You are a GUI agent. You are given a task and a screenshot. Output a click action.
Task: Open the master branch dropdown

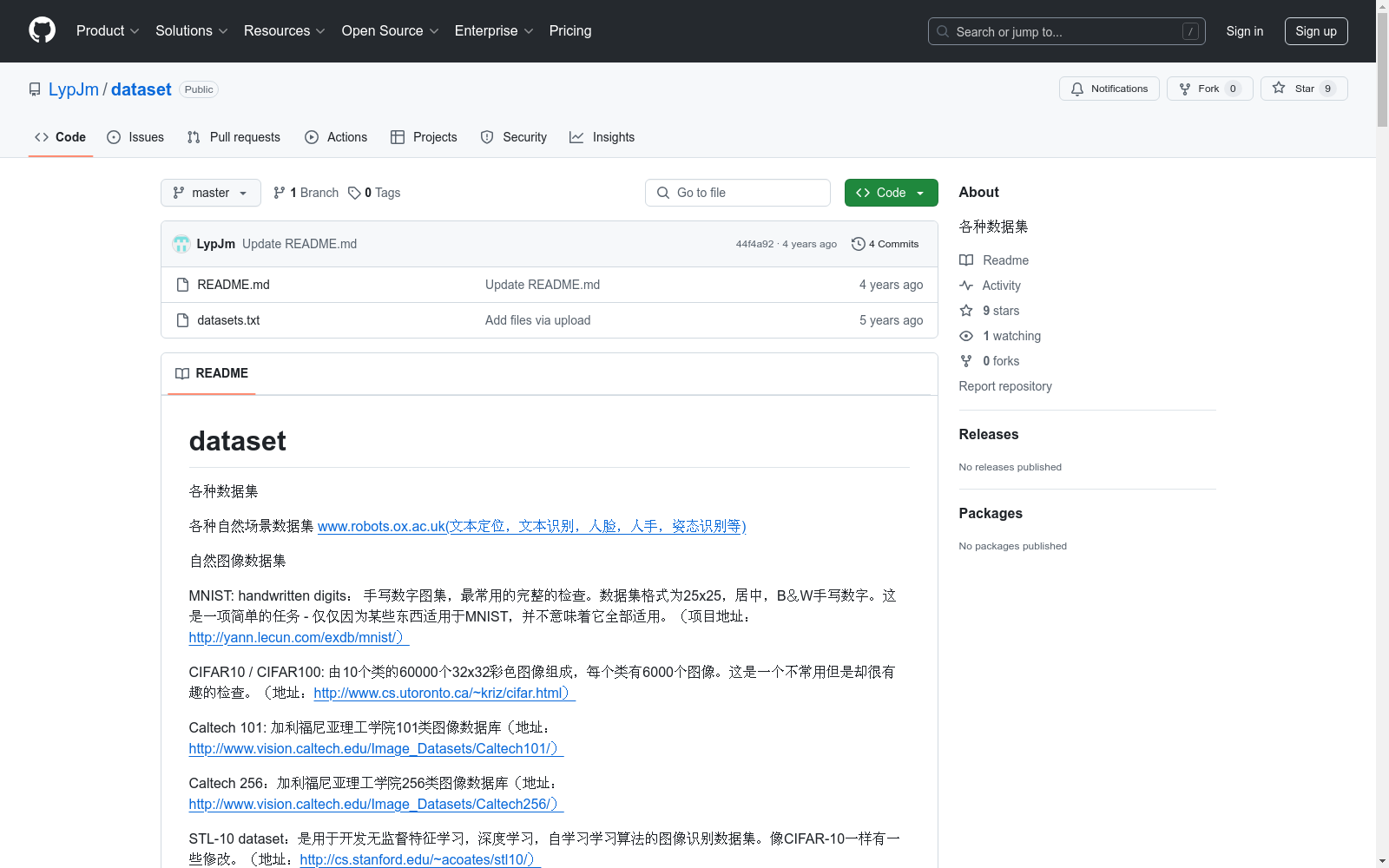point(211,193)
